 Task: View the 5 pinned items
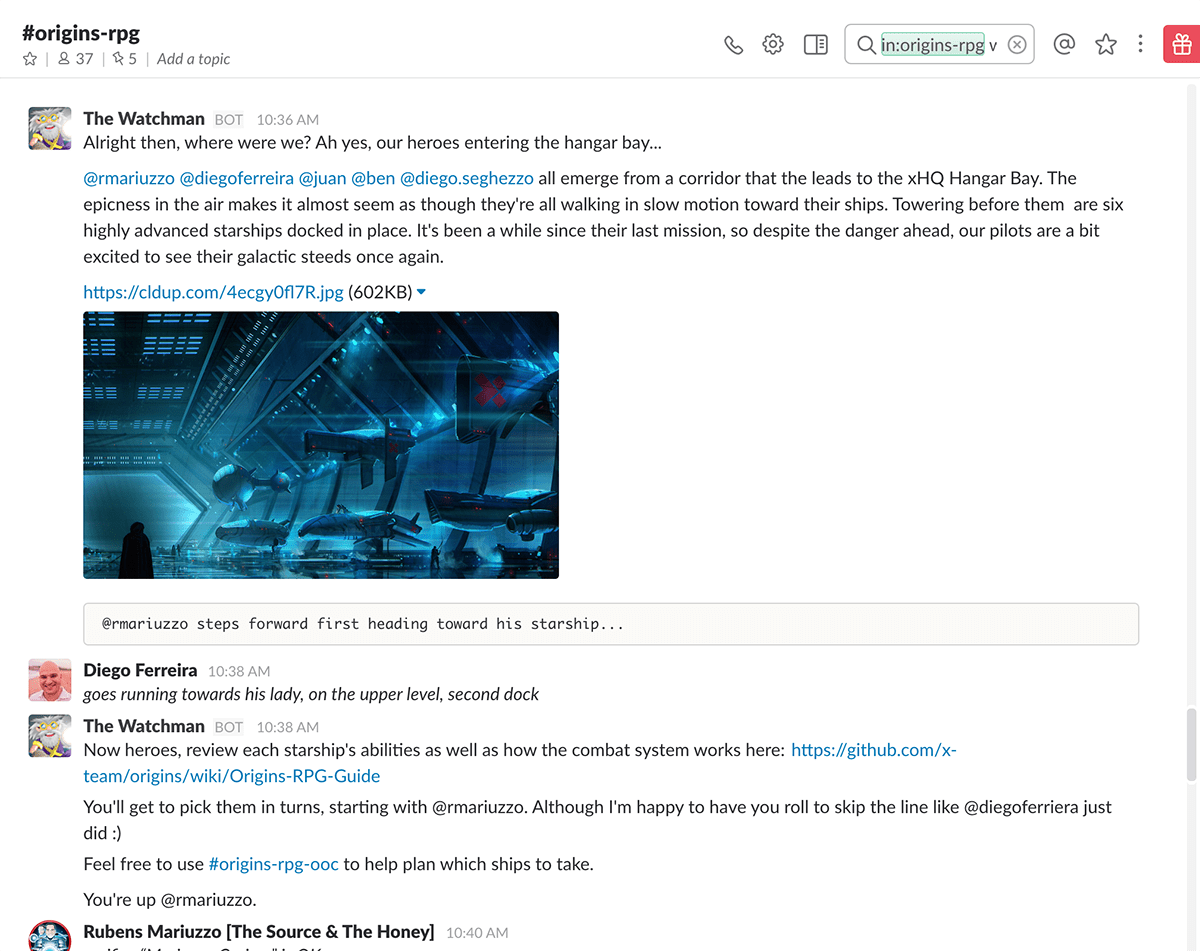[x=125, y=59]
